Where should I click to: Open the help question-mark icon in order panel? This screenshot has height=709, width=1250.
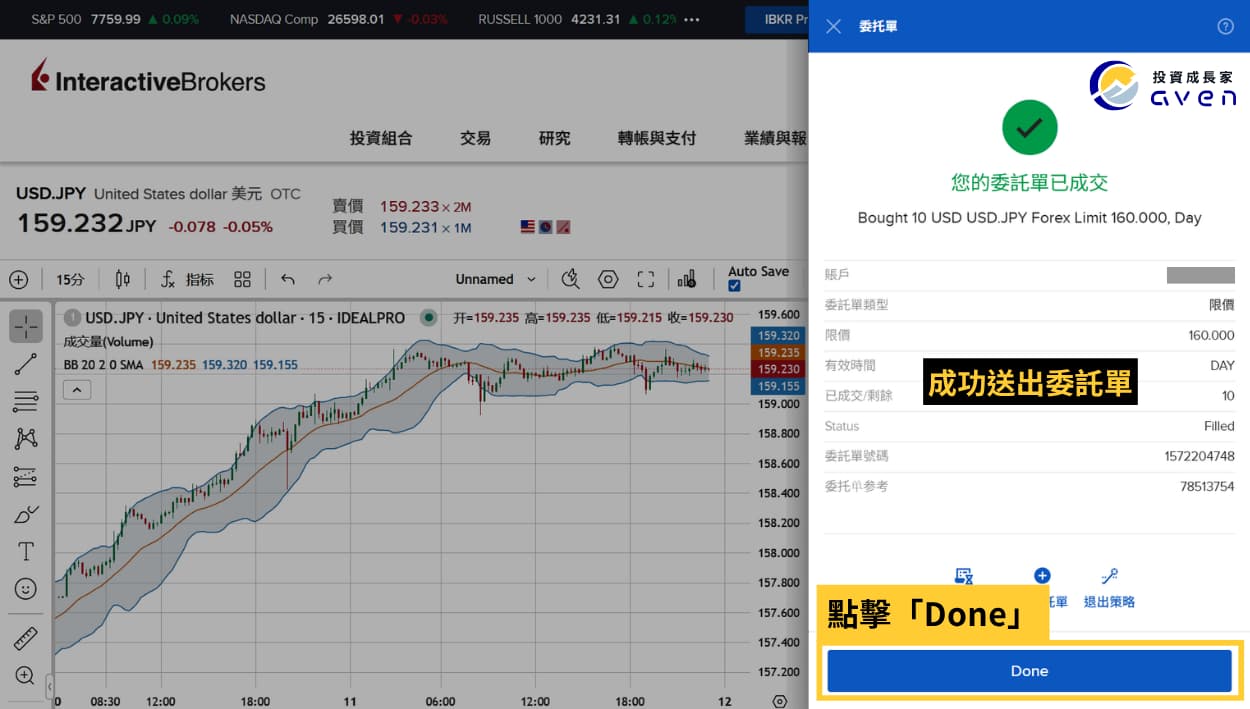[1225, 27]
